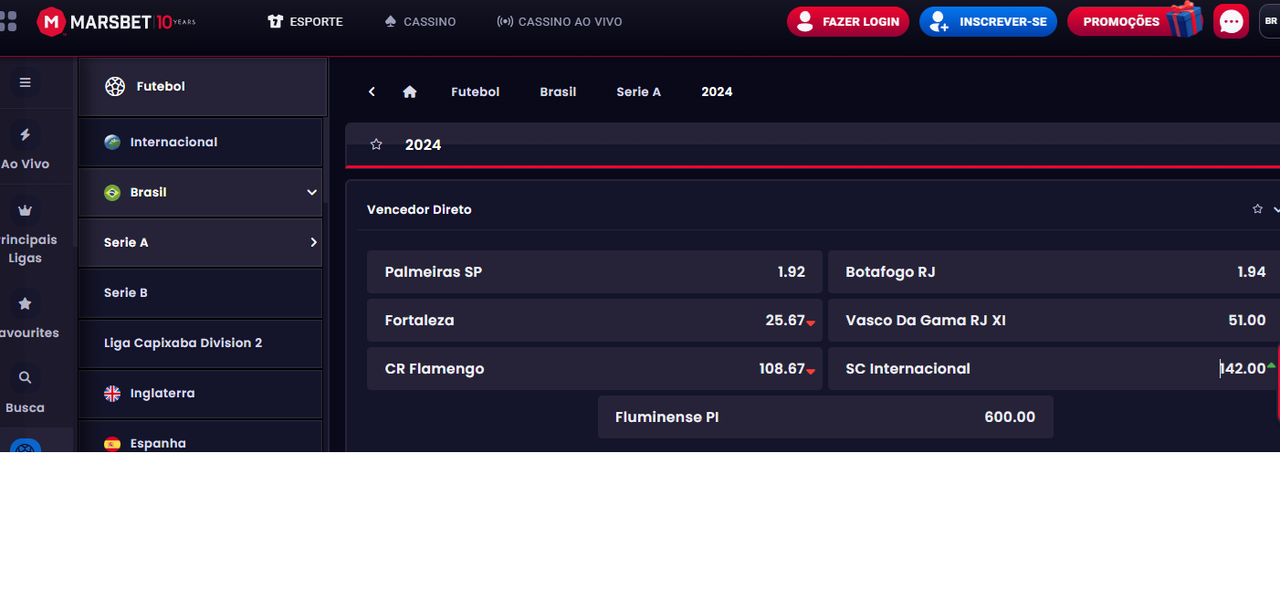
Task: Open Serie B league
Action: pyautogui.click(x=200, y=293)
